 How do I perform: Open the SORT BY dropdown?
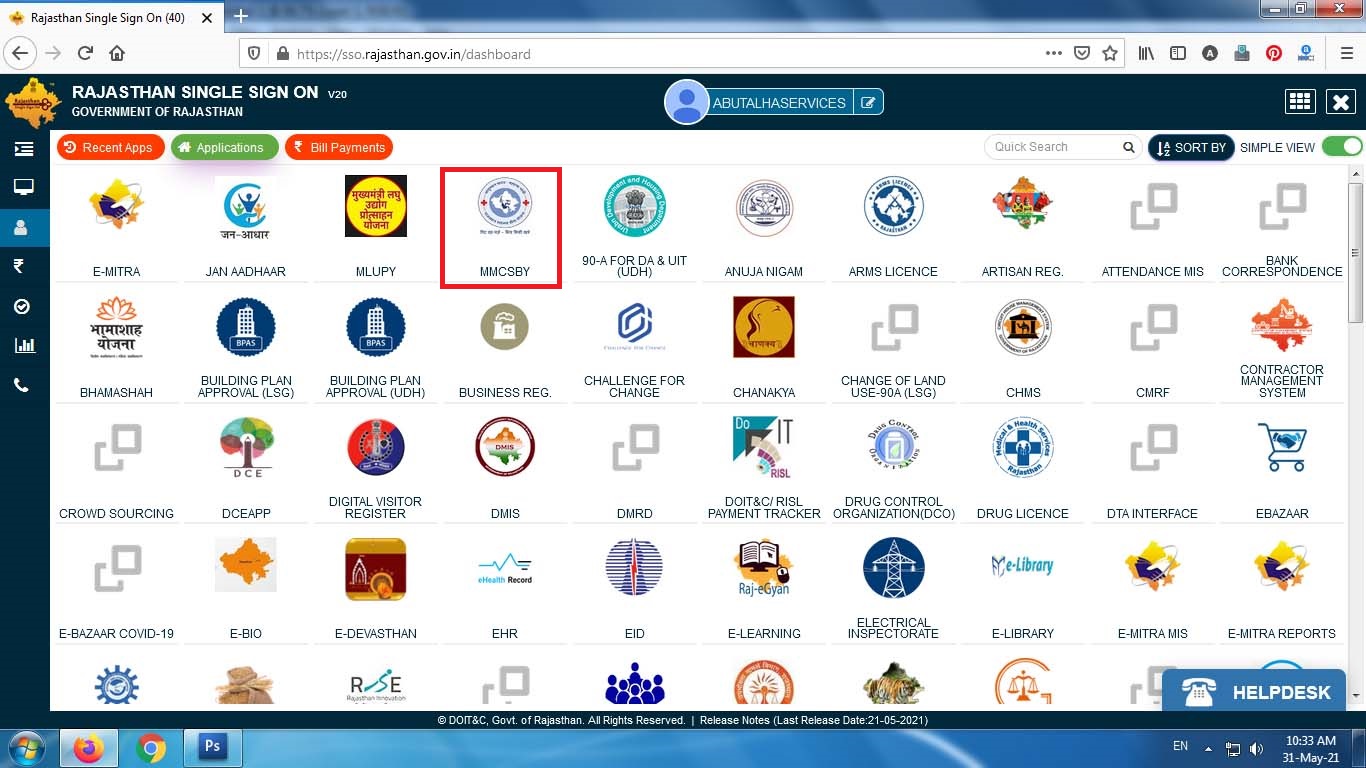click(1191, 147)
